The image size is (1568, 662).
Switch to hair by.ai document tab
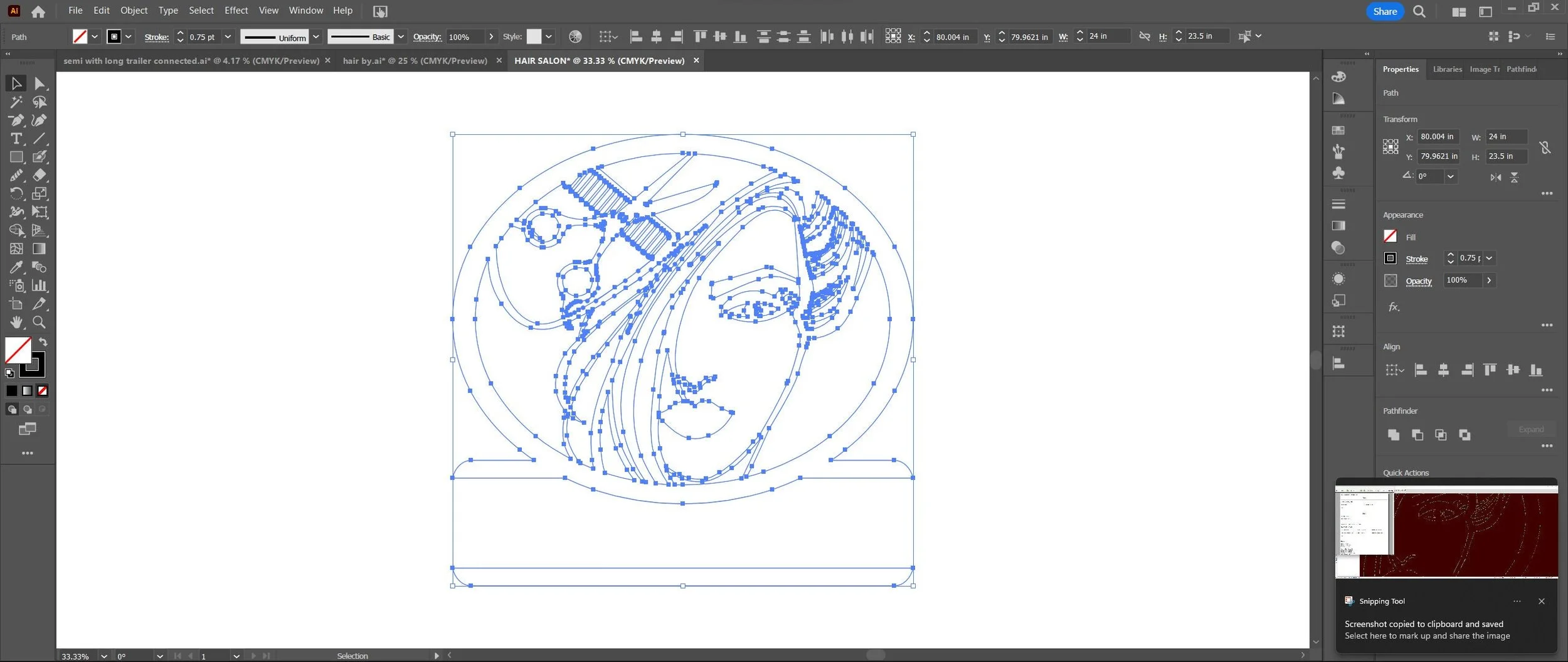415,61
